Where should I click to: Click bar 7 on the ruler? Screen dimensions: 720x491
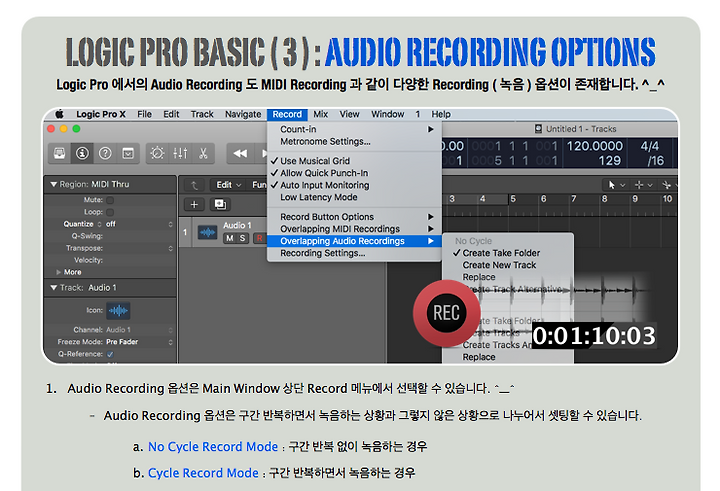(574, 199)
